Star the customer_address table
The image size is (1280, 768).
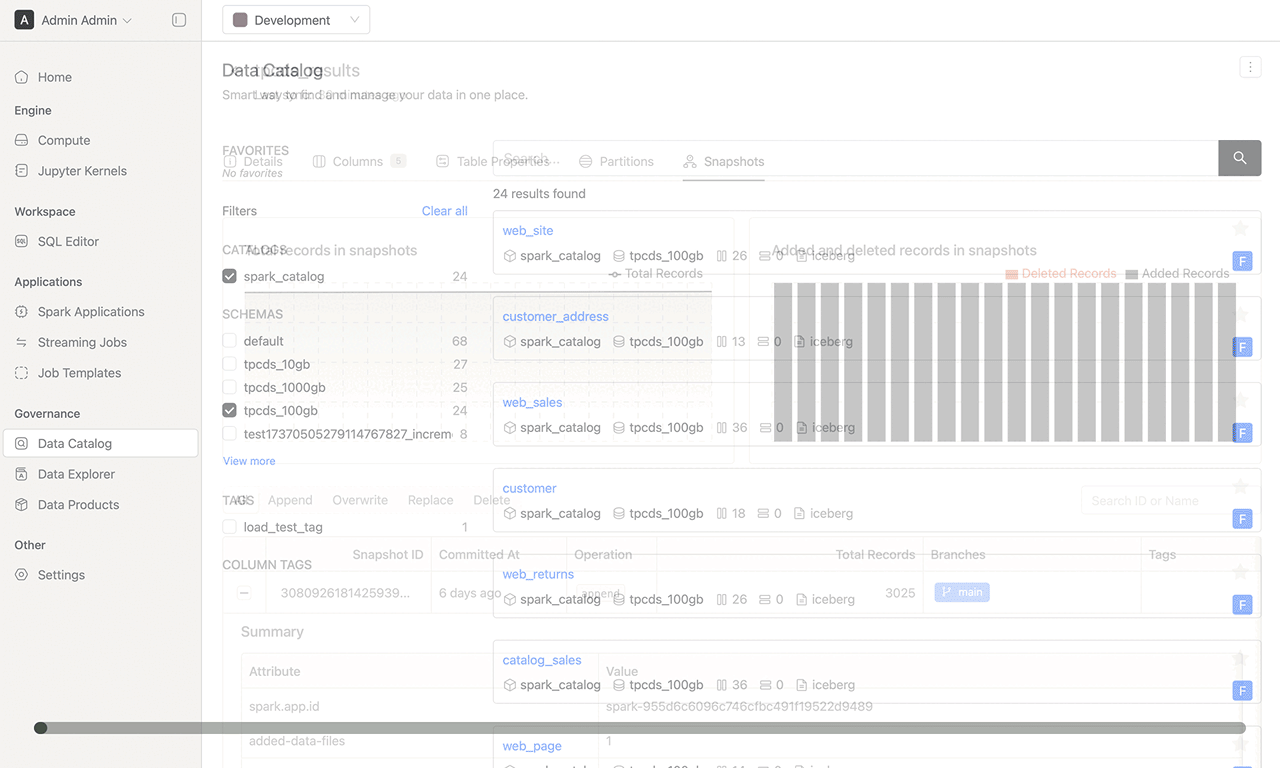[1241, 315]
